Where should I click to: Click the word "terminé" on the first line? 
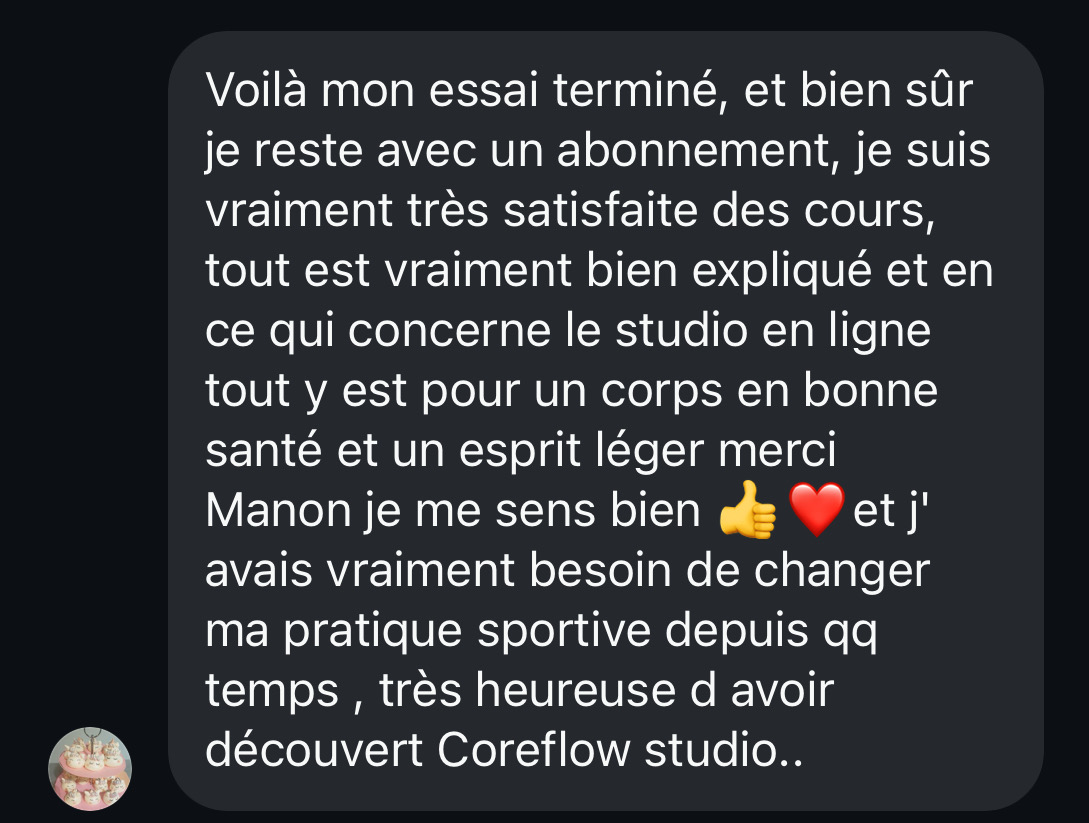pyautogui.click(x=640, y=90)
